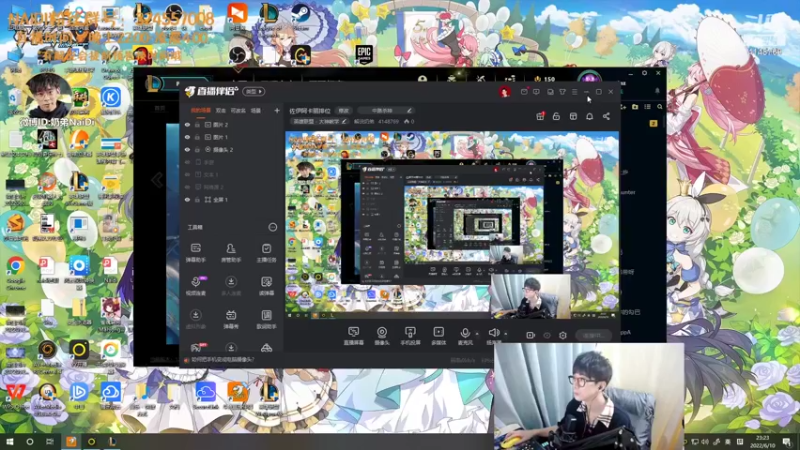Viewport: 800px width, 450px height.
Task: Switch to the second scene tab
Action: point(221,110)
